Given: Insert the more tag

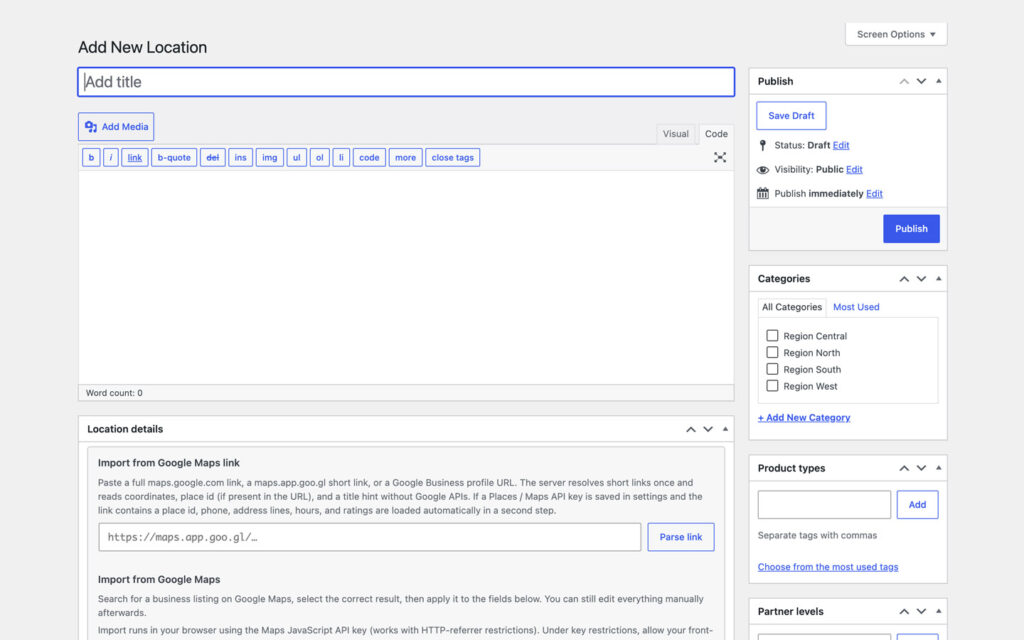Looking at the screenshot, I should click(x=406, y=157).
